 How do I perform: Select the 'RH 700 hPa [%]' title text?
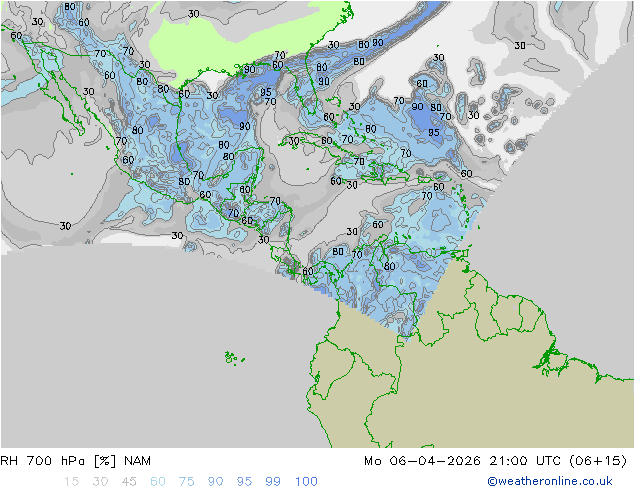click(x=58, y=461)
